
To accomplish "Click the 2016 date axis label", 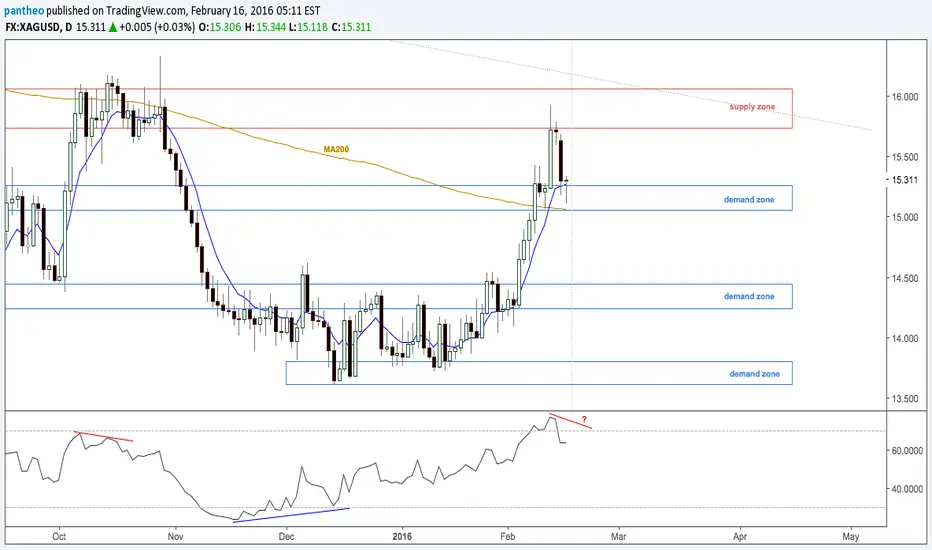I will [402, 536].
